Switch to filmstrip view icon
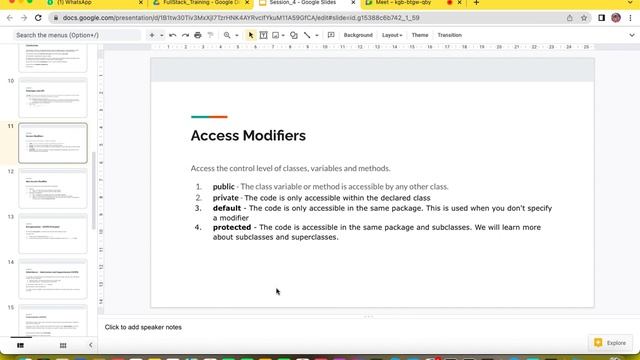Image resolution: width=640 pixels, height=360 pixels. (20, 345)
